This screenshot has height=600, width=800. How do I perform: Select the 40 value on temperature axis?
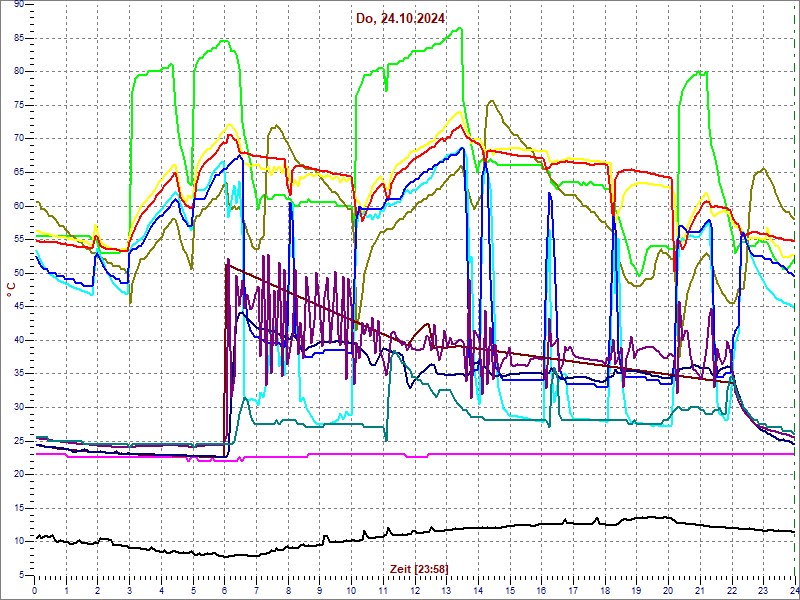(x=18, y=340)
